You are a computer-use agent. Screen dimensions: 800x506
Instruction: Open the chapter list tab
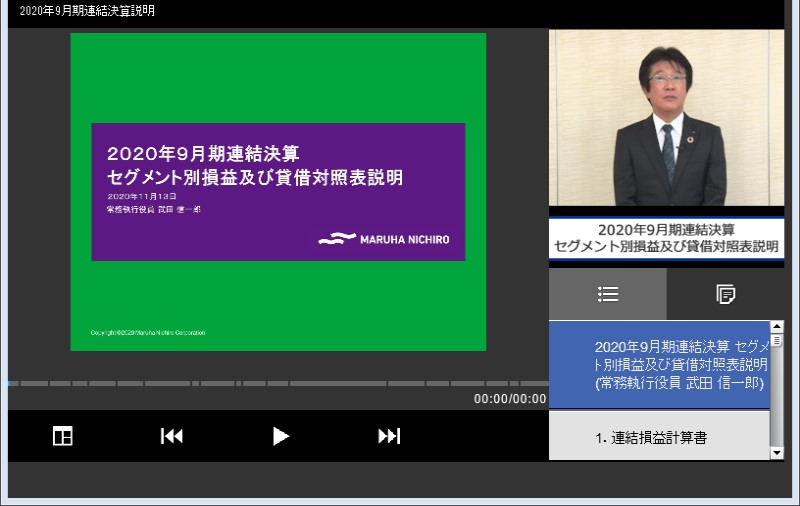(x=608, y=294)
